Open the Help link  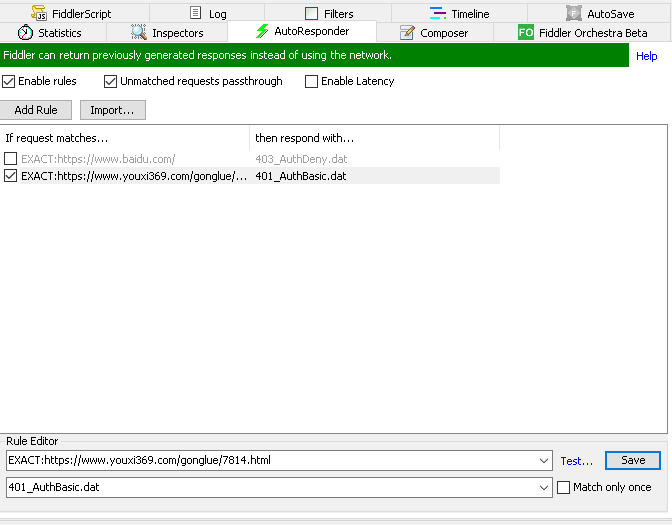coord(646,56)
